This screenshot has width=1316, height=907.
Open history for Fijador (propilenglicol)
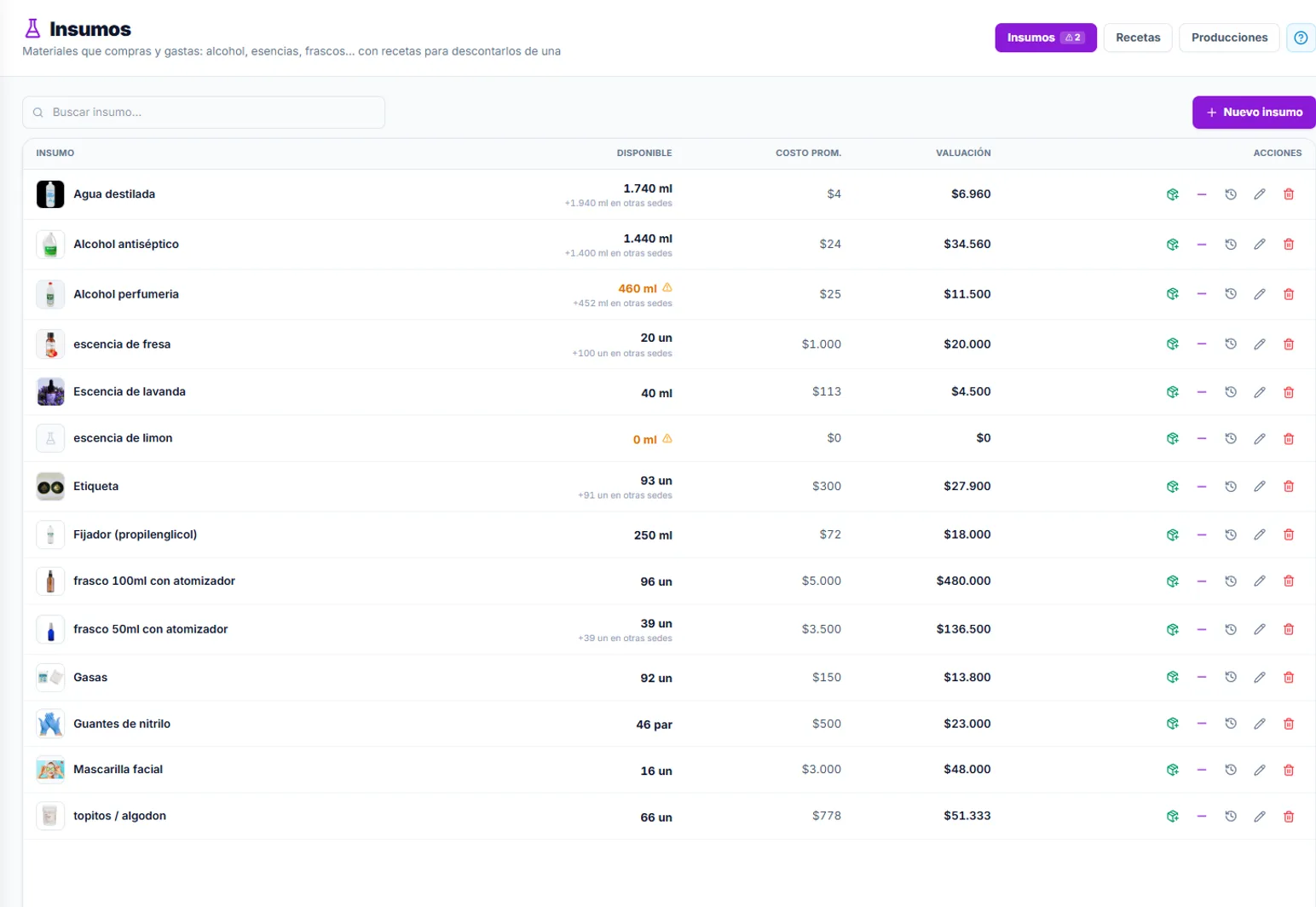(x=1231, y=535)
